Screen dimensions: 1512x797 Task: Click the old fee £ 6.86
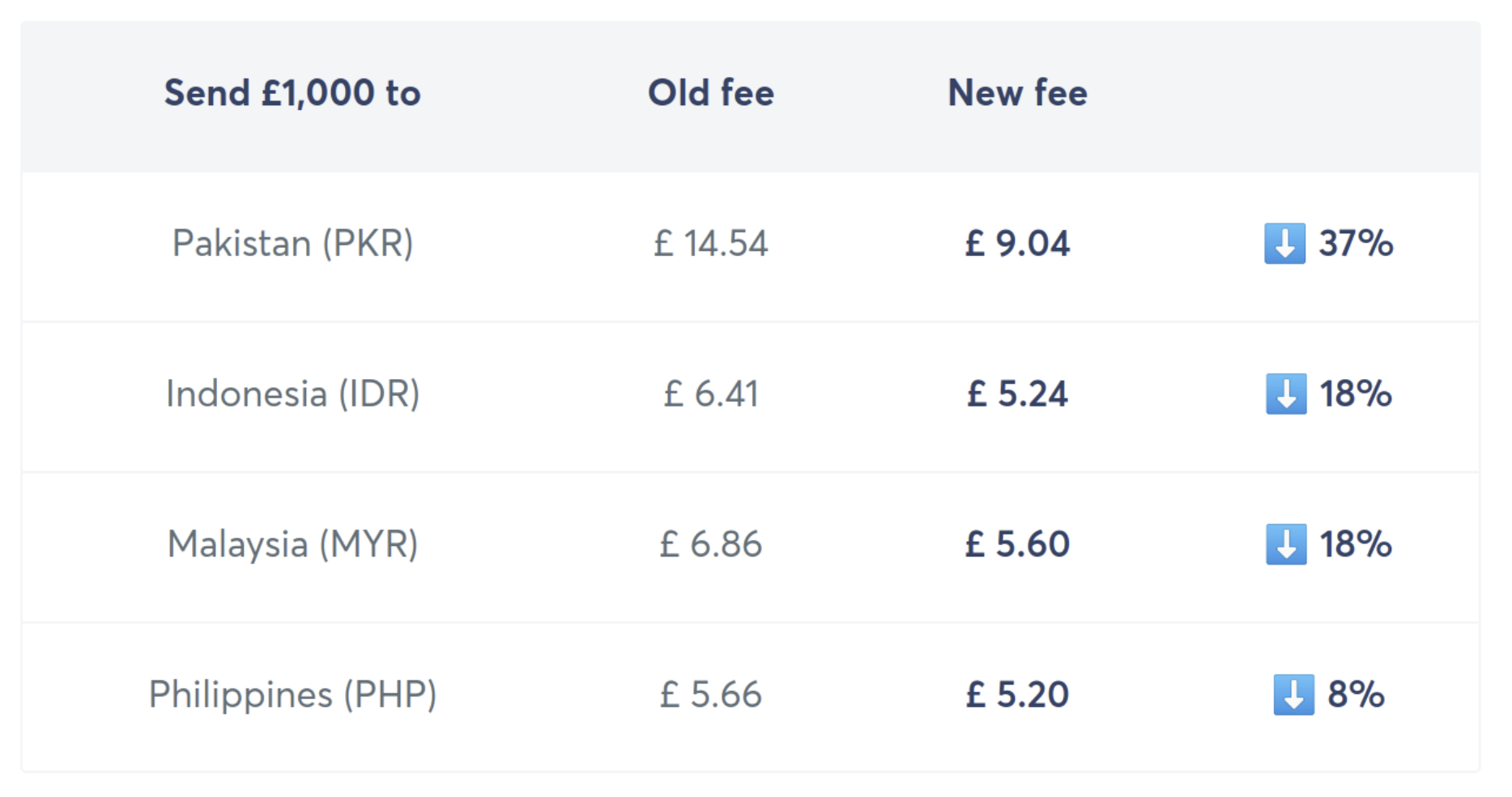(710, 544)
